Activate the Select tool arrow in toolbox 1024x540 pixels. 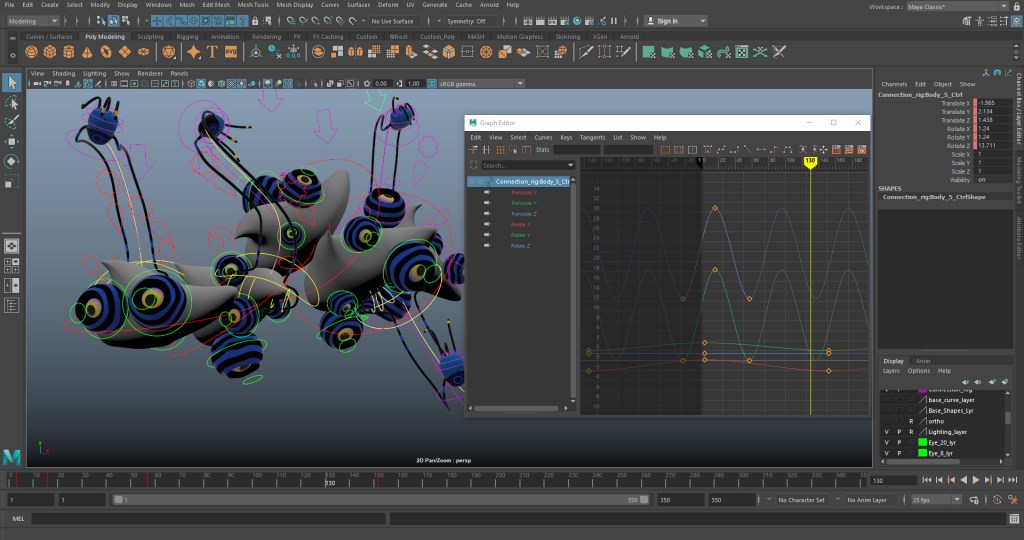tap(11, 82)
